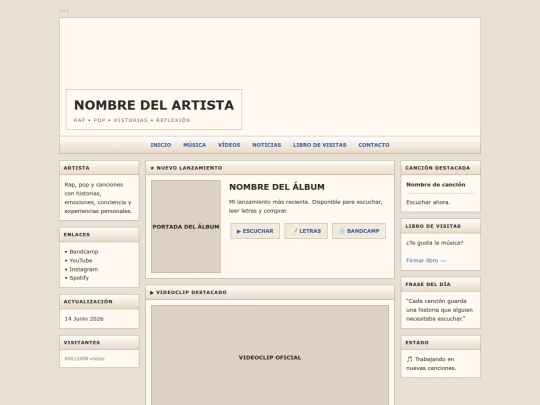This screenshot has width=540, height=405.
Task: Click the VISITANTES panel header
Action: pyautogui.click(x=99, y=343)
